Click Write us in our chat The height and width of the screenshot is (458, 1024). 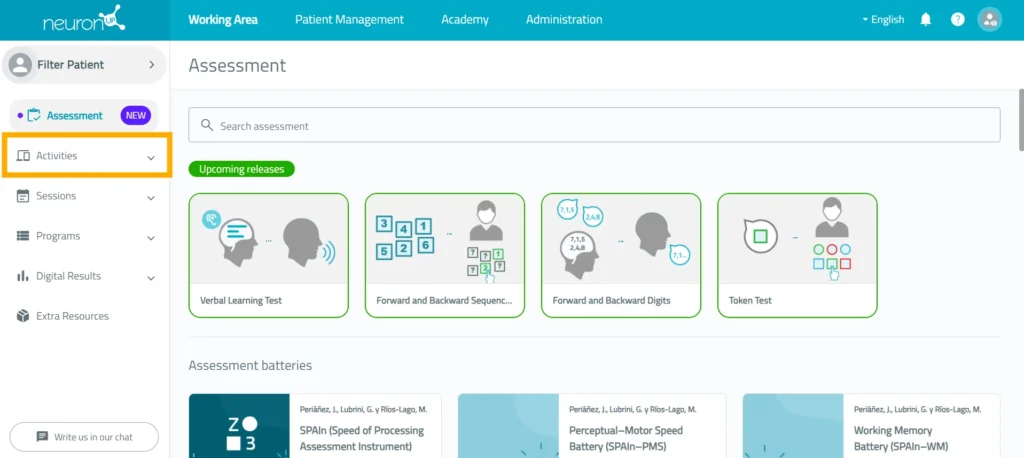coord(84,437)
